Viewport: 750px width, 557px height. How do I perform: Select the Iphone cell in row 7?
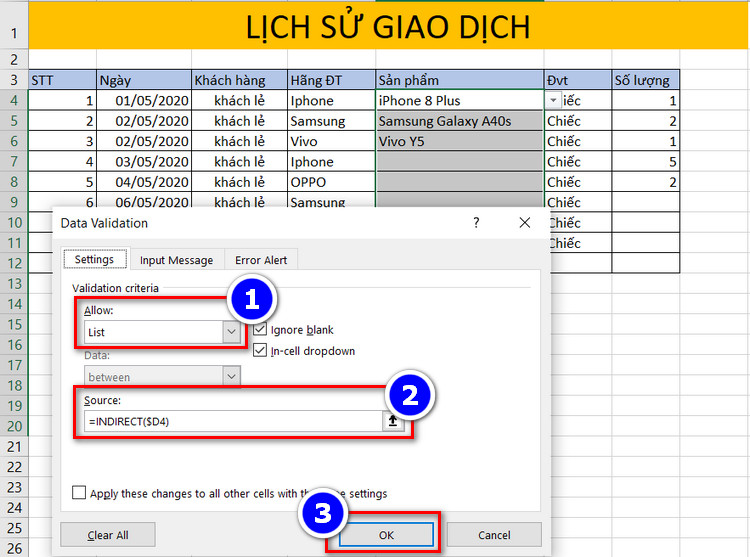coord(331,162)
